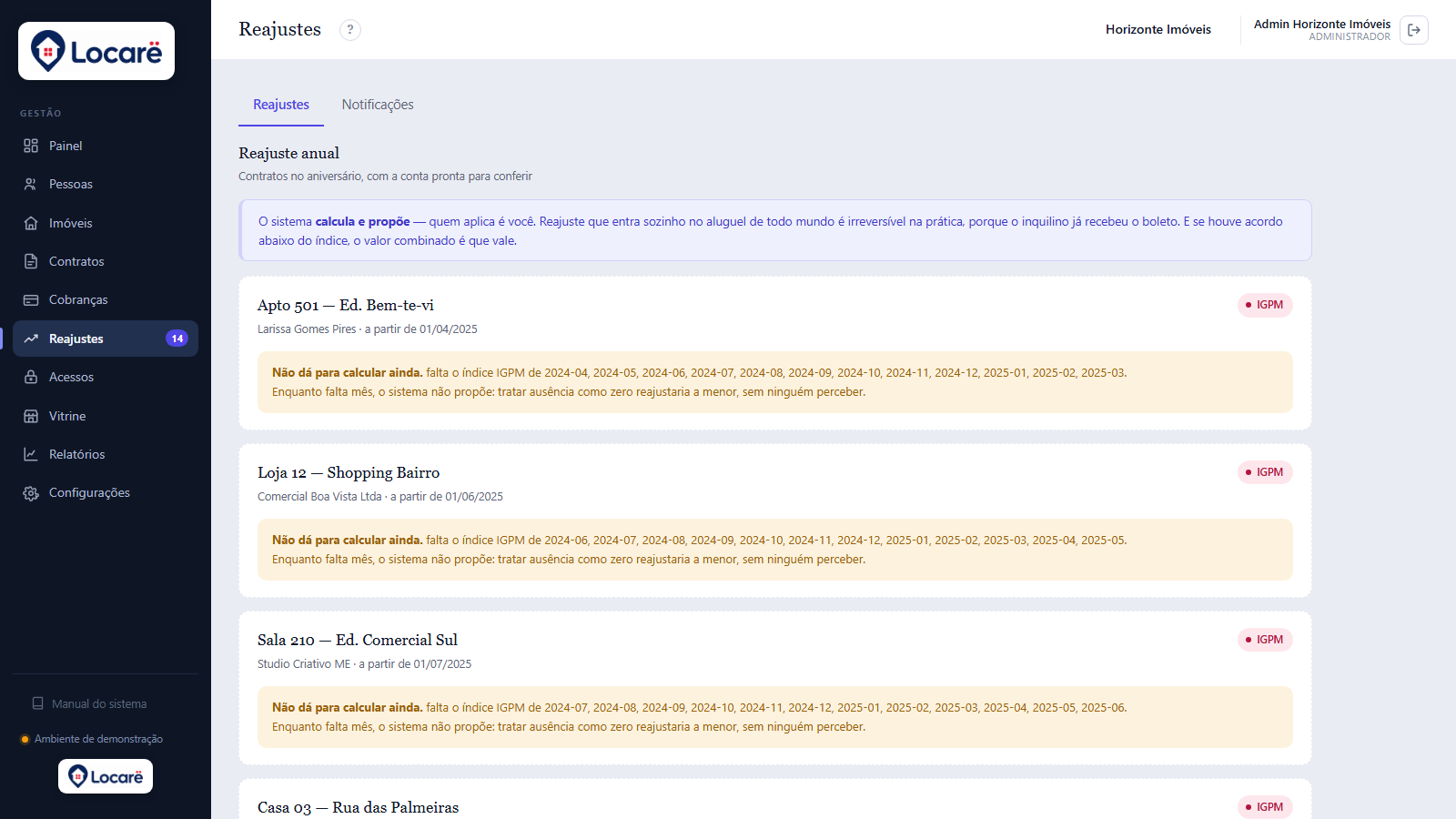Click the Vitrine storefront icon
Screen dimensions: 1456x819
tap(31, 416)
